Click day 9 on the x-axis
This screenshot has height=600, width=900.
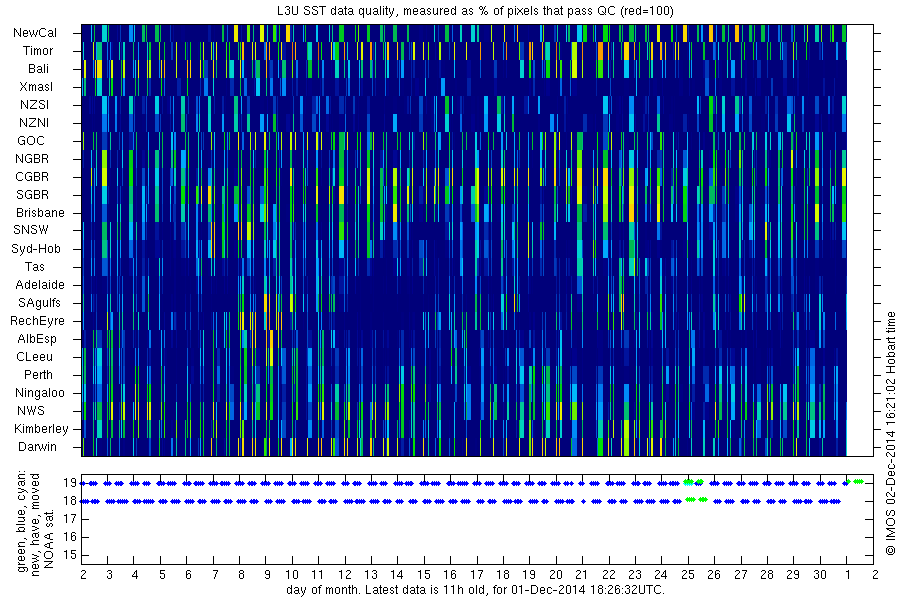click(x=267, y=575)
